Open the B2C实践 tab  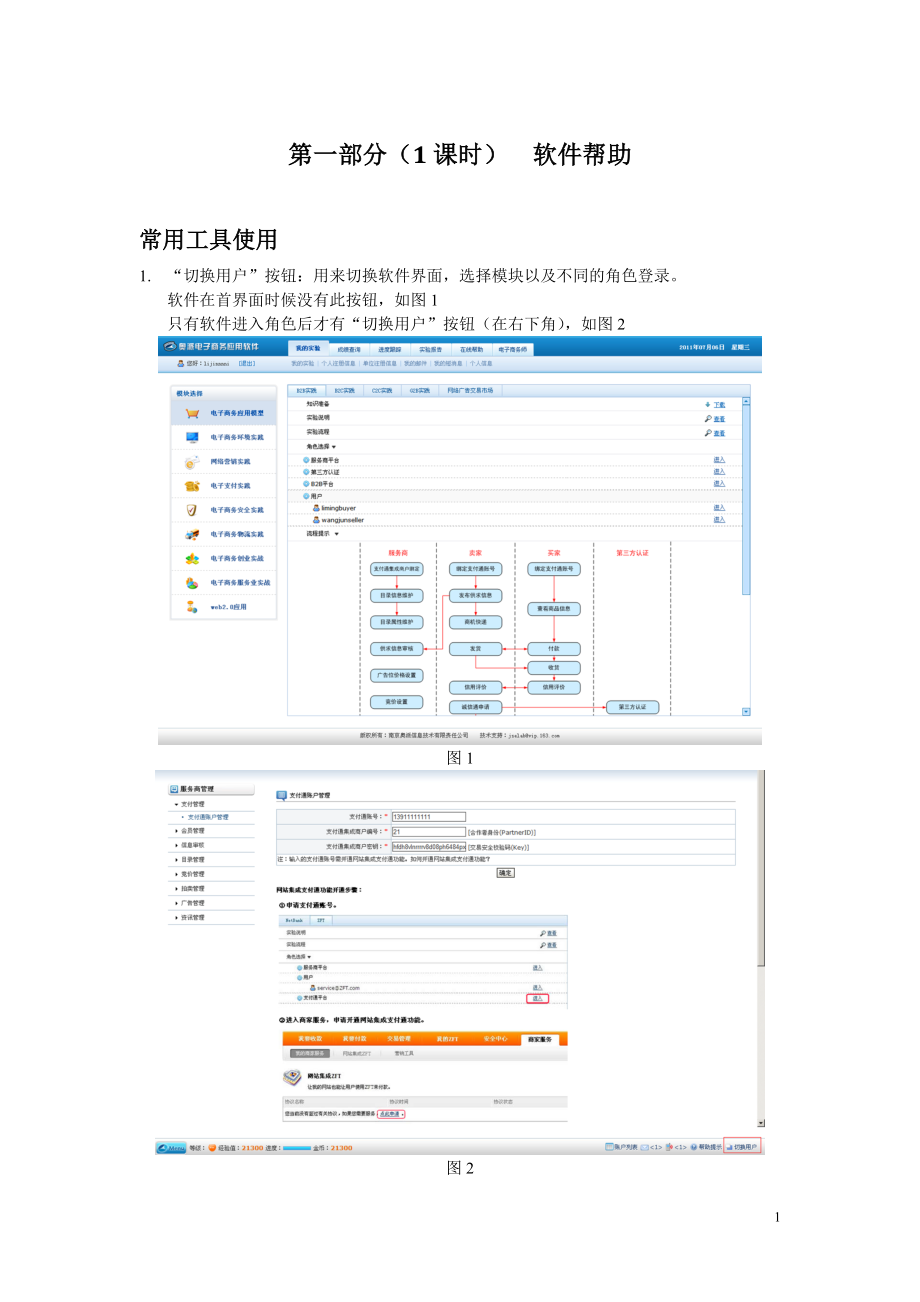pyautogui.click(x=345, y=390)
